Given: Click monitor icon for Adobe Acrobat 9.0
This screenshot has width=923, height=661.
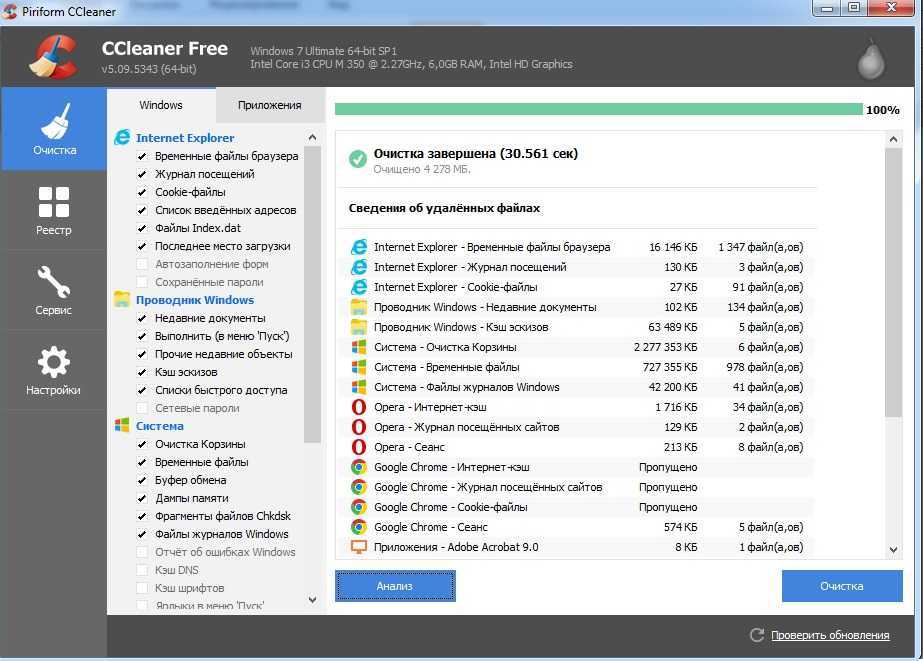Looking at the screenshot, I should click(358, 547).
